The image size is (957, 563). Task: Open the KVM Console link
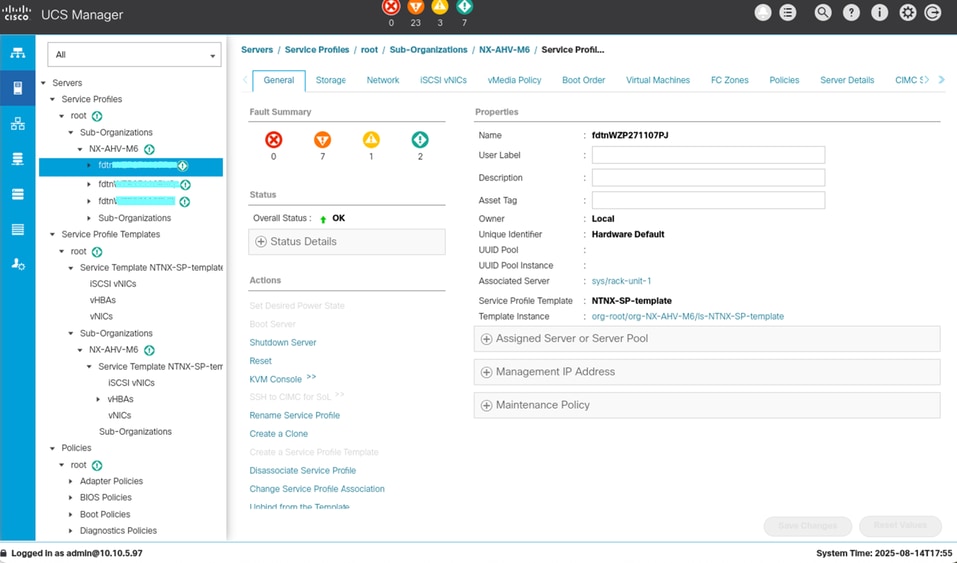tap(276, 379)
